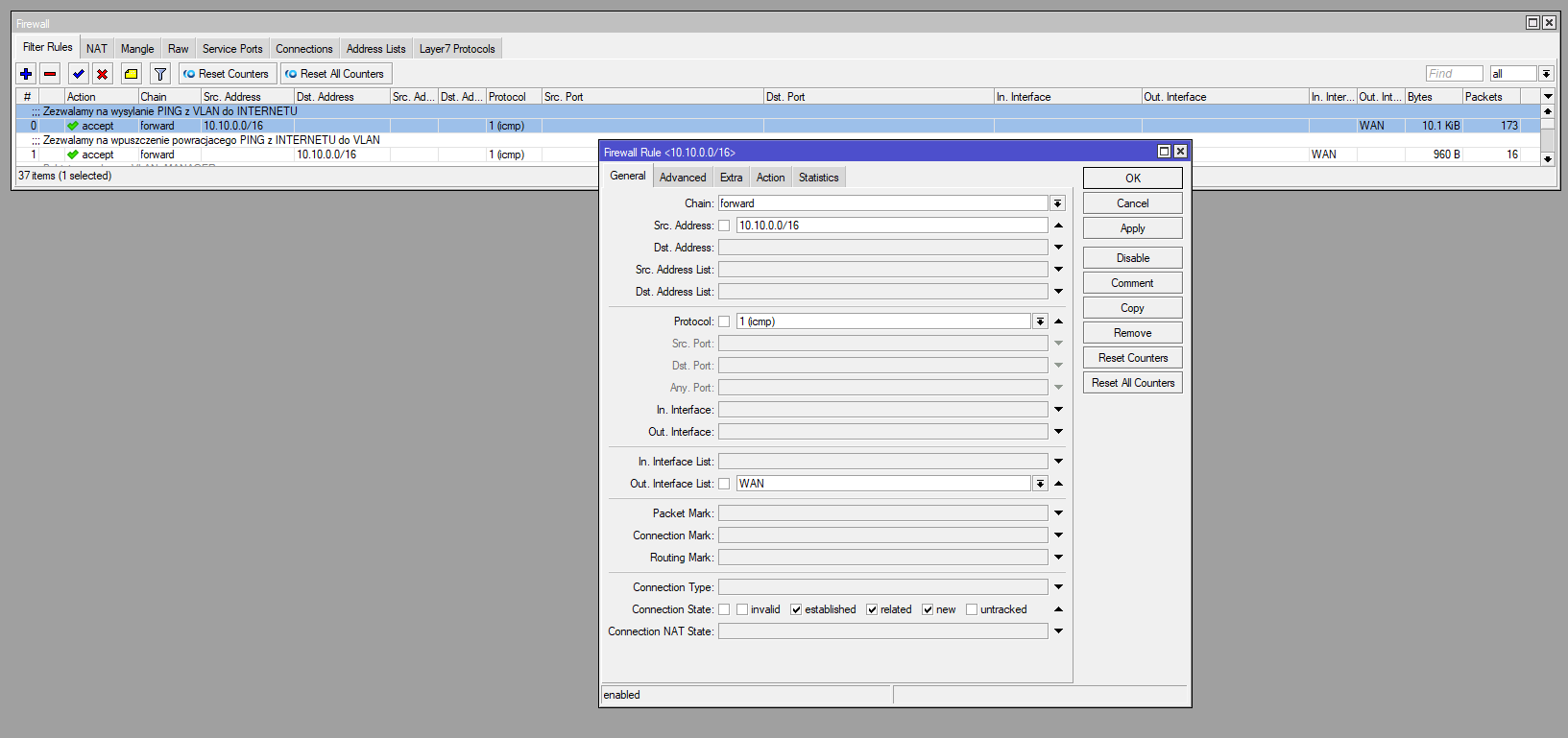Click the Src. Address input field
Screen dimensions: 1568x738
point(890,226)
